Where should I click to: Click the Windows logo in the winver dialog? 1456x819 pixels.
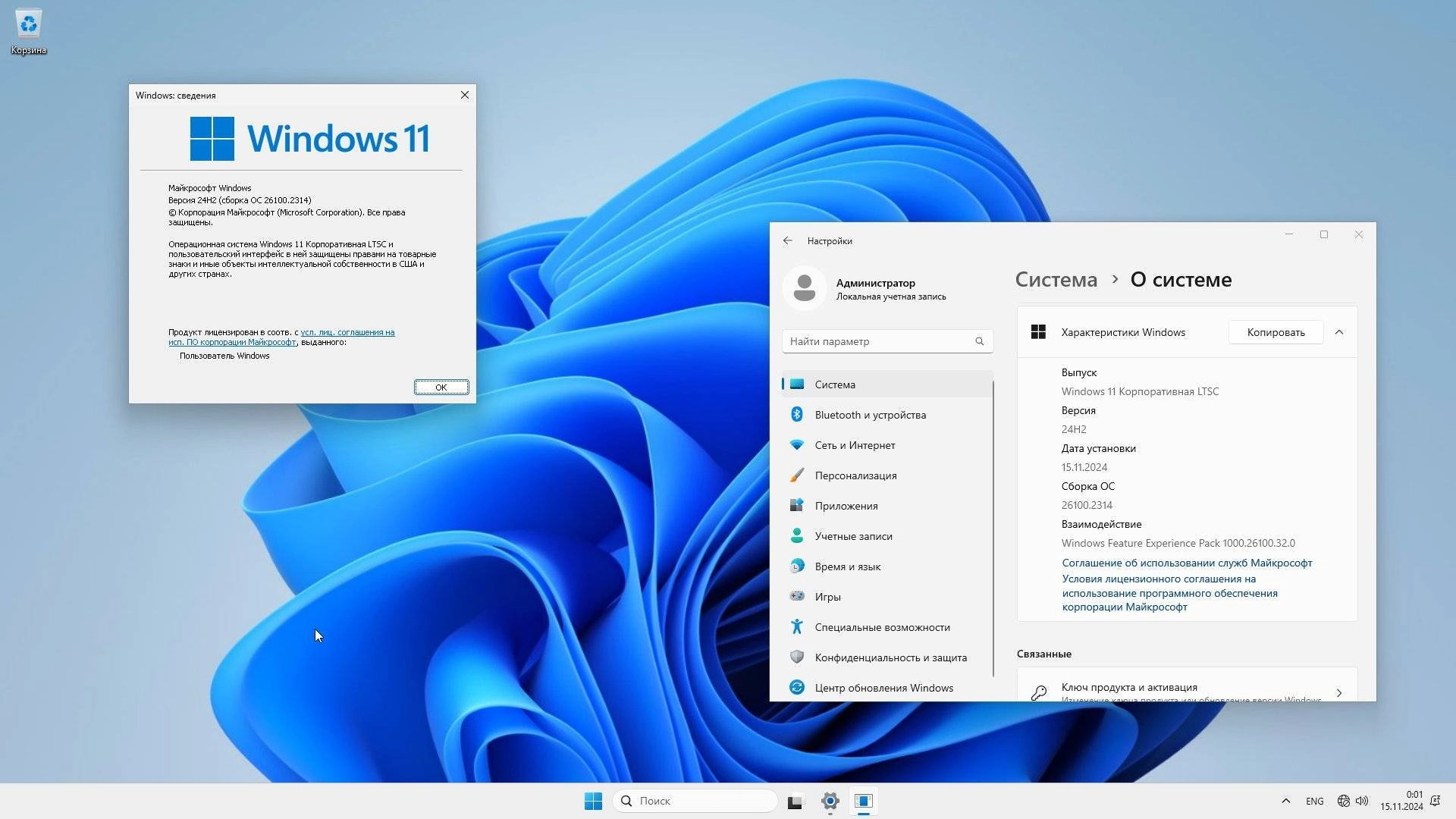212,139
